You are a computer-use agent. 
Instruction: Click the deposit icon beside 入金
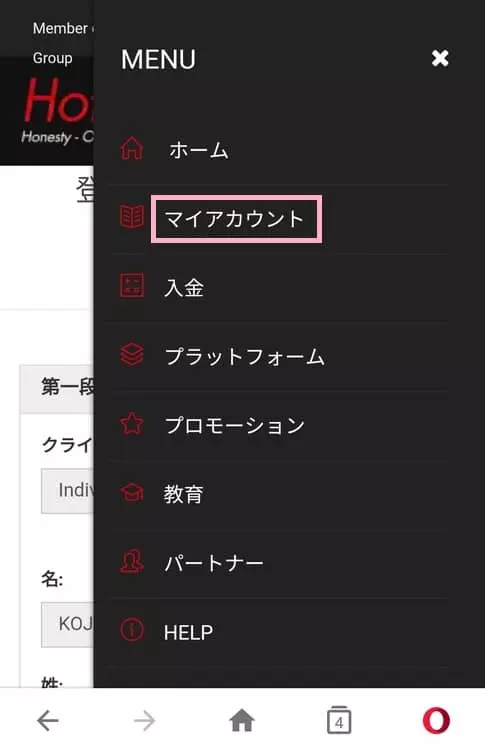[x=132, y=286]
